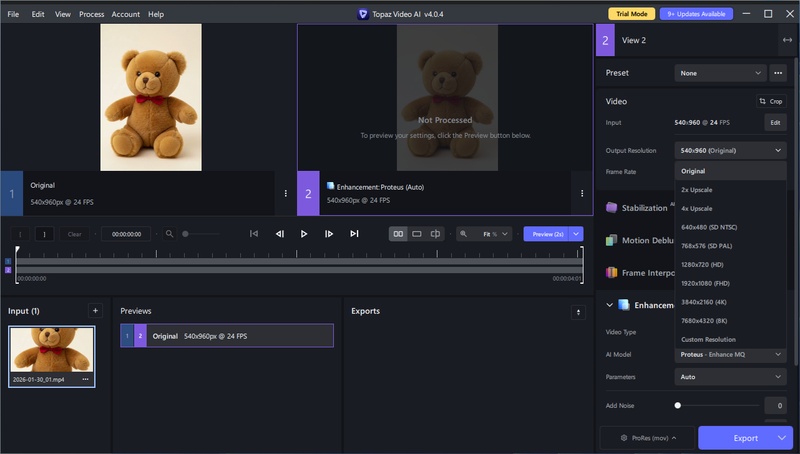Open the AI Model Proteus dropdown
This screenshot has height=454, width=800.
731,355
